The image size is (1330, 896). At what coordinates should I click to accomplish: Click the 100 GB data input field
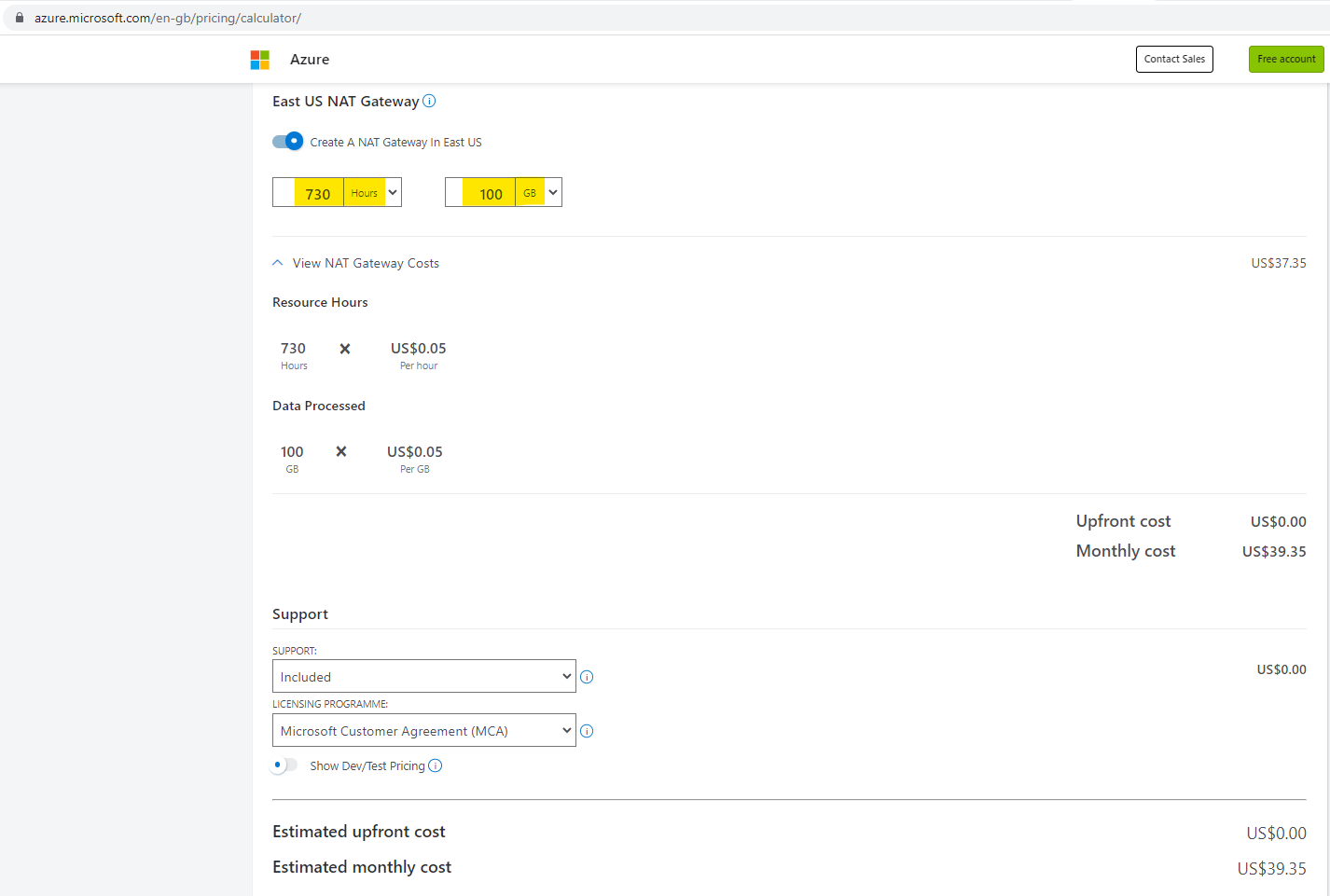[480, 192]
